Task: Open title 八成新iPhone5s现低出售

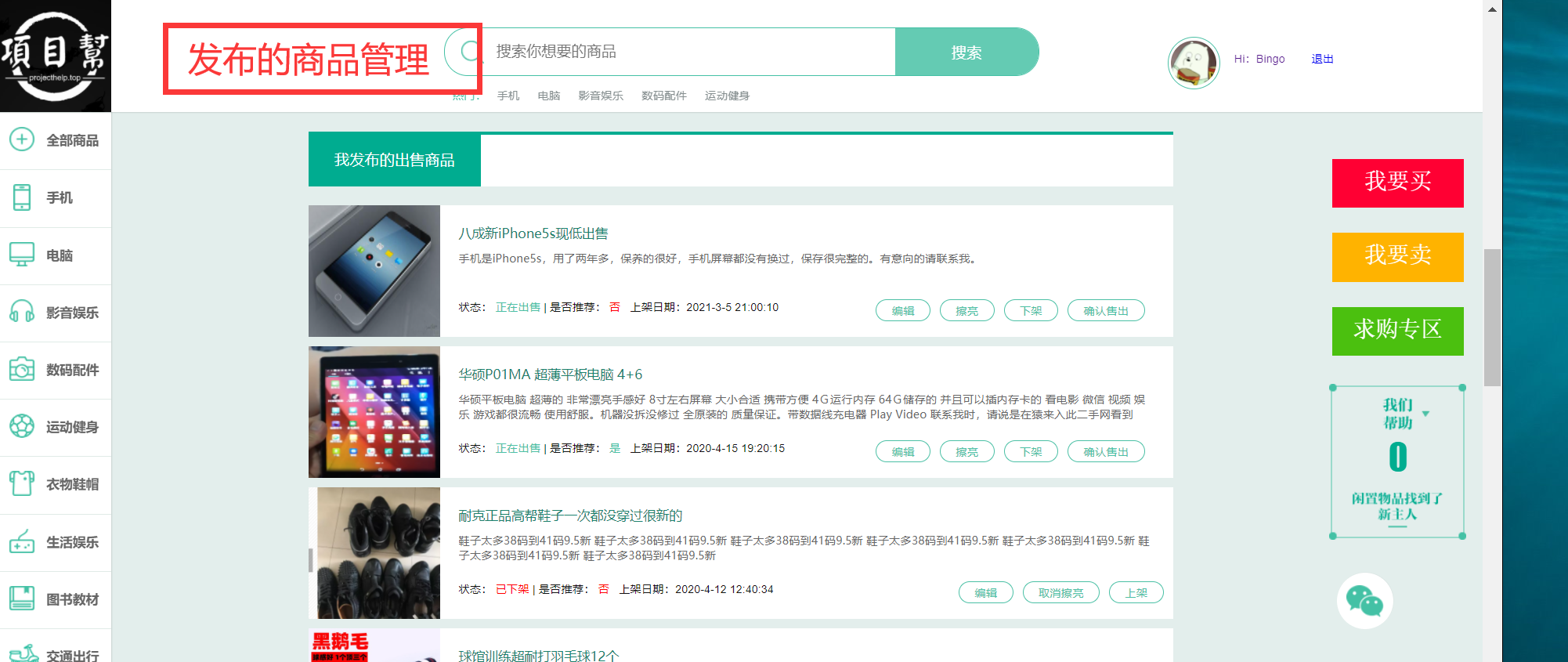Action: point(533,233)
